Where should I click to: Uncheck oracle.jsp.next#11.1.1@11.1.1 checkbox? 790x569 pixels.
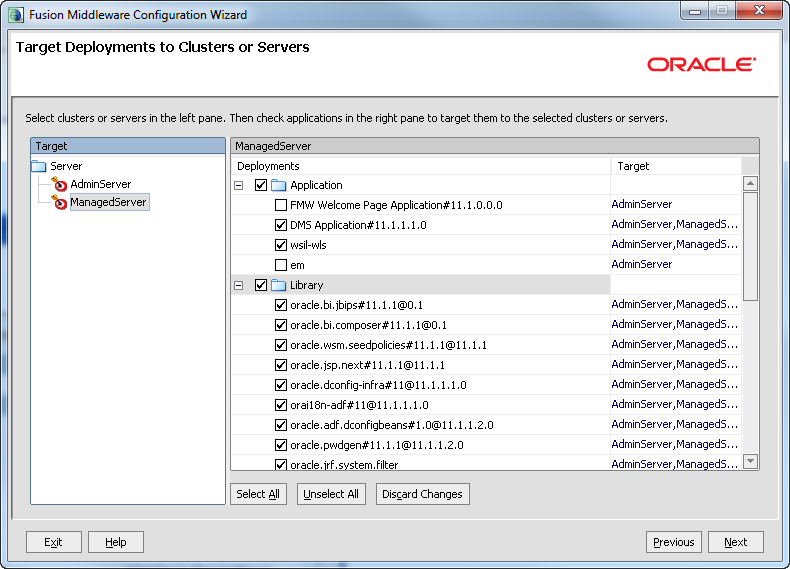tap(281, 365)
